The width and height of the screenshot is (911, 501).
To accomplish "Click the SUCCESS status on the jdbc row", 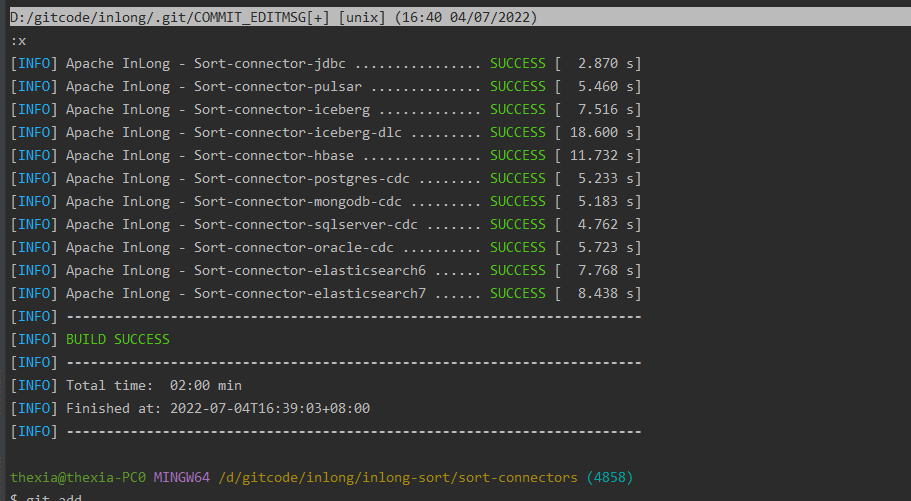I will [518, 63].
